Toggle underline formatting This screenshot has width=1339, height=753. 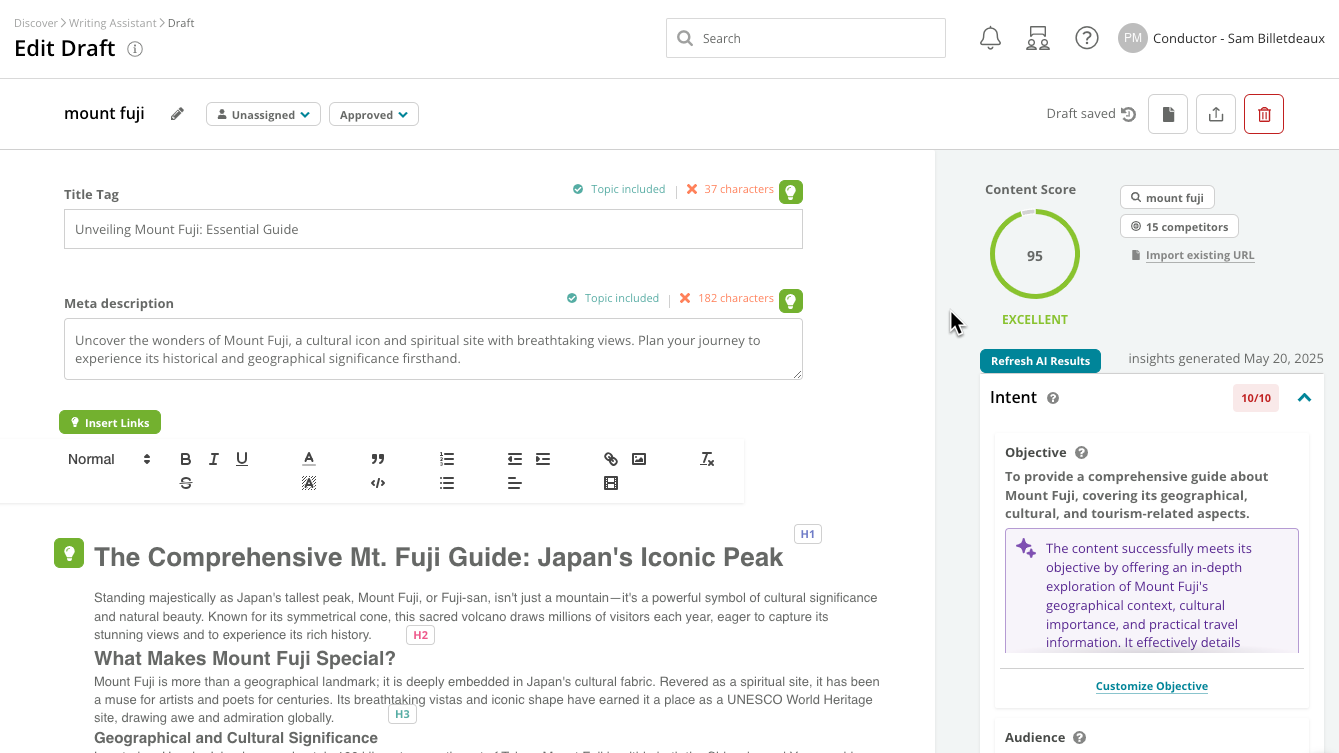click(242, 459)
